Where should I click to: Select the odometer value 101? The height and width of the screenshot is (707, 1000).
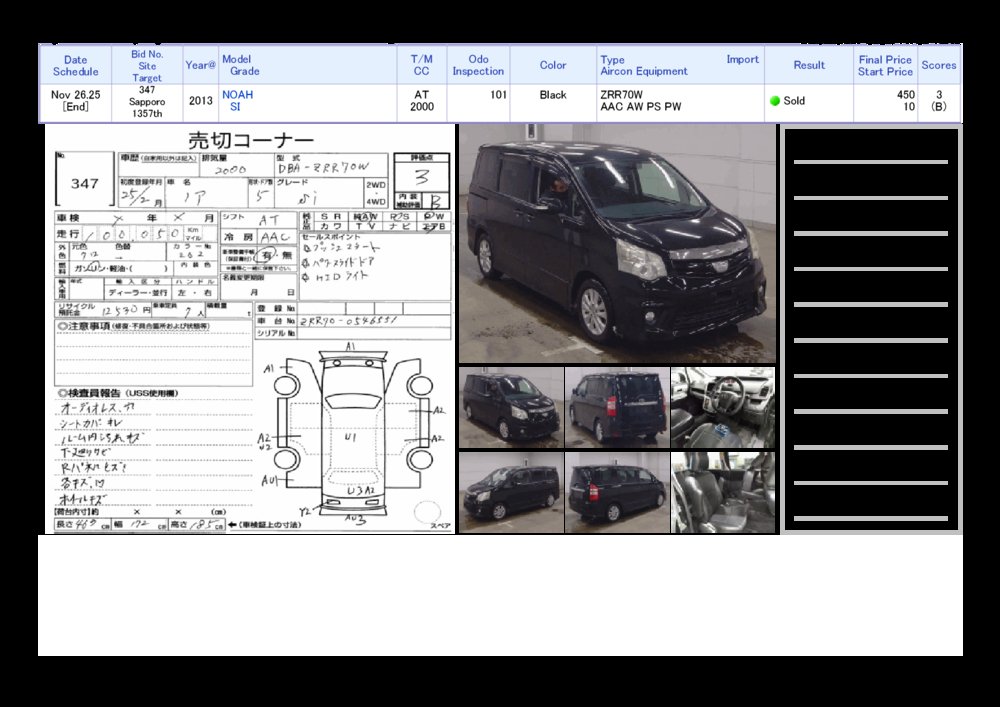pos(499,94)
